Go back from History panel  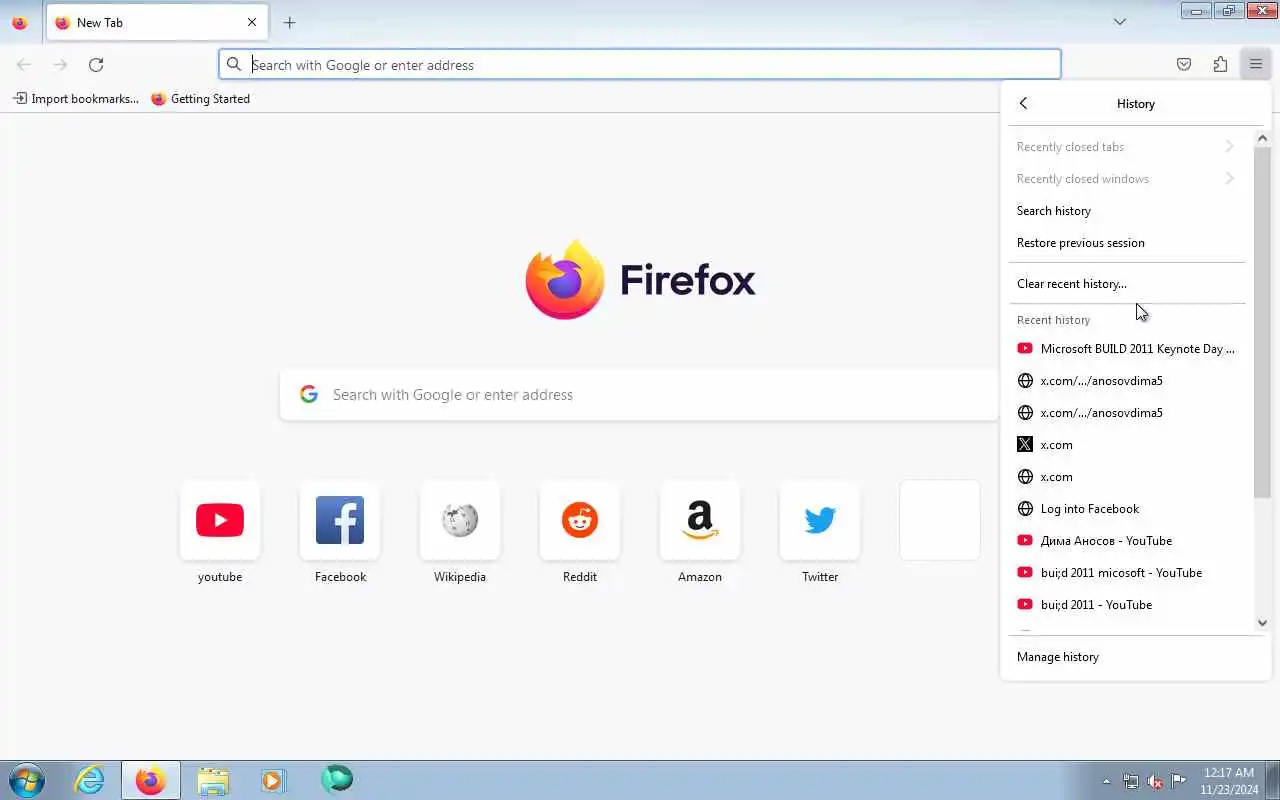(x=1023, y=104)
